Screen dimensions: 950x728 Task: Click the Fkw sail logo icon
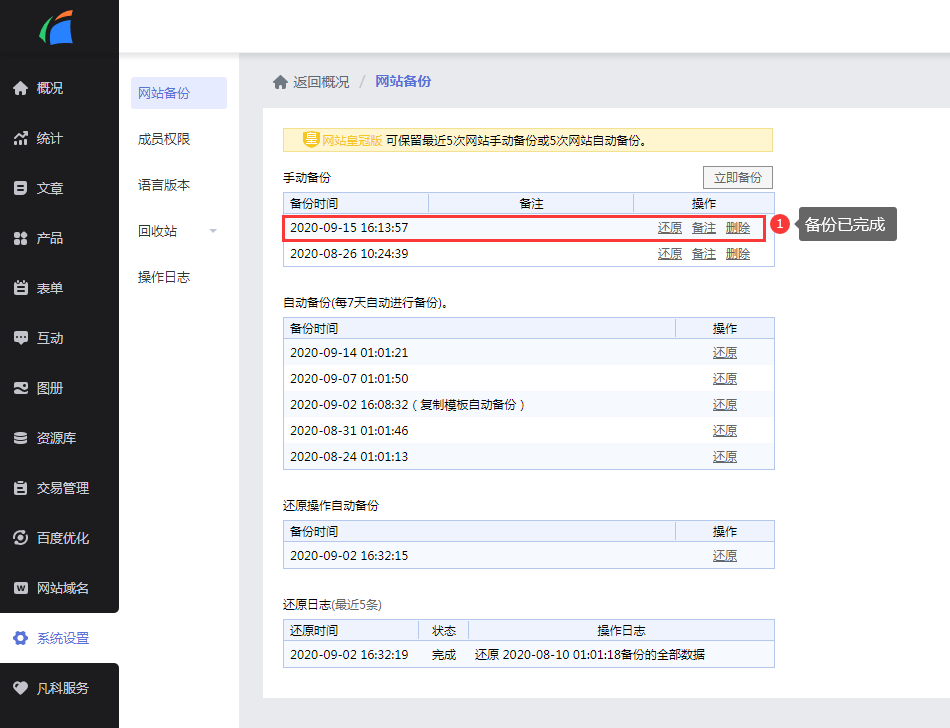coord(56,28)
